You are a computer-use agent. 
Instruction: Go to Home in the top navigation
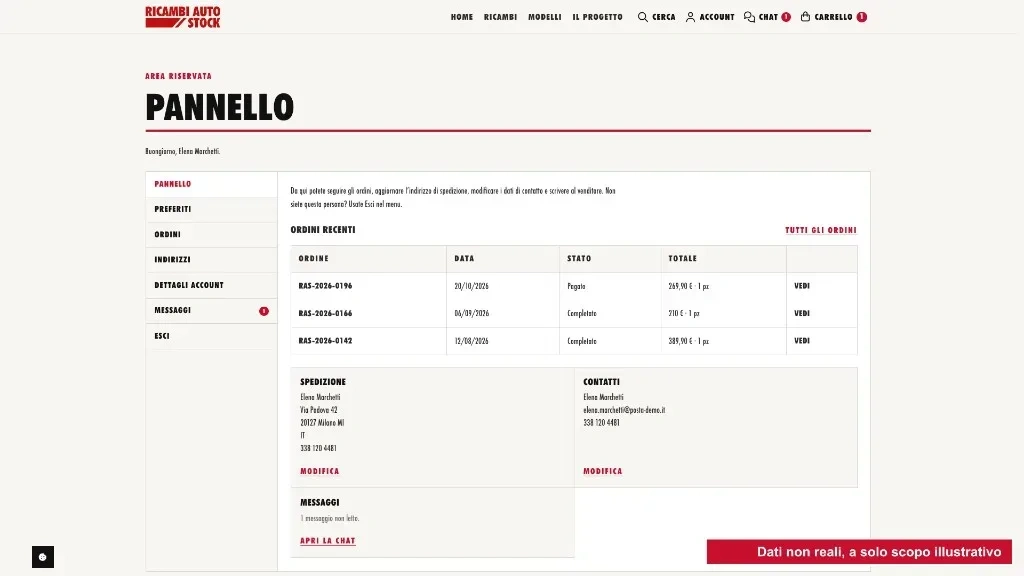click(x=462, y=17)
